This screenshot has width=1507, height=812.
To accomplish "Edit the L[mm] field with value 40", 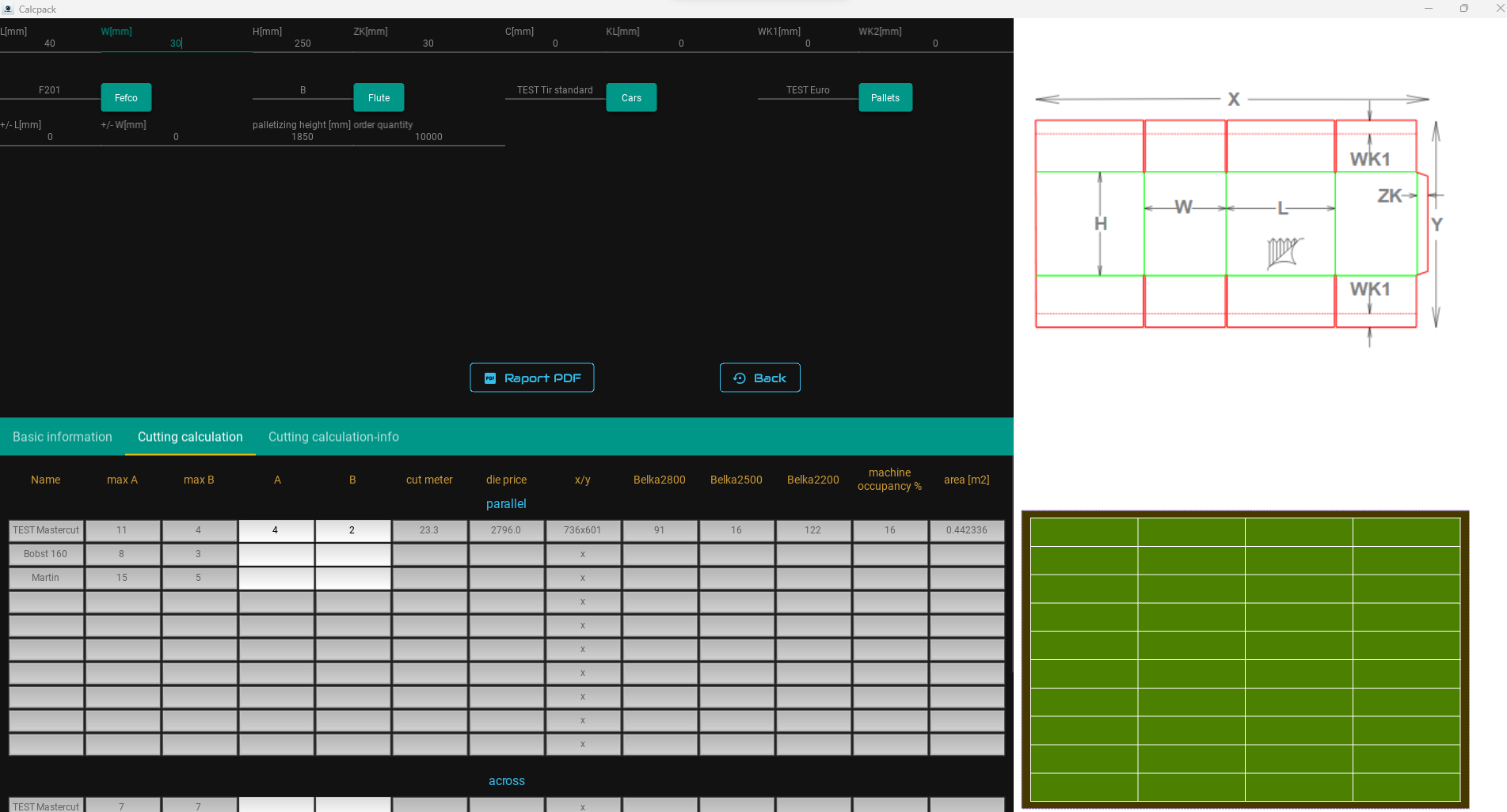I will coord(50,44).
